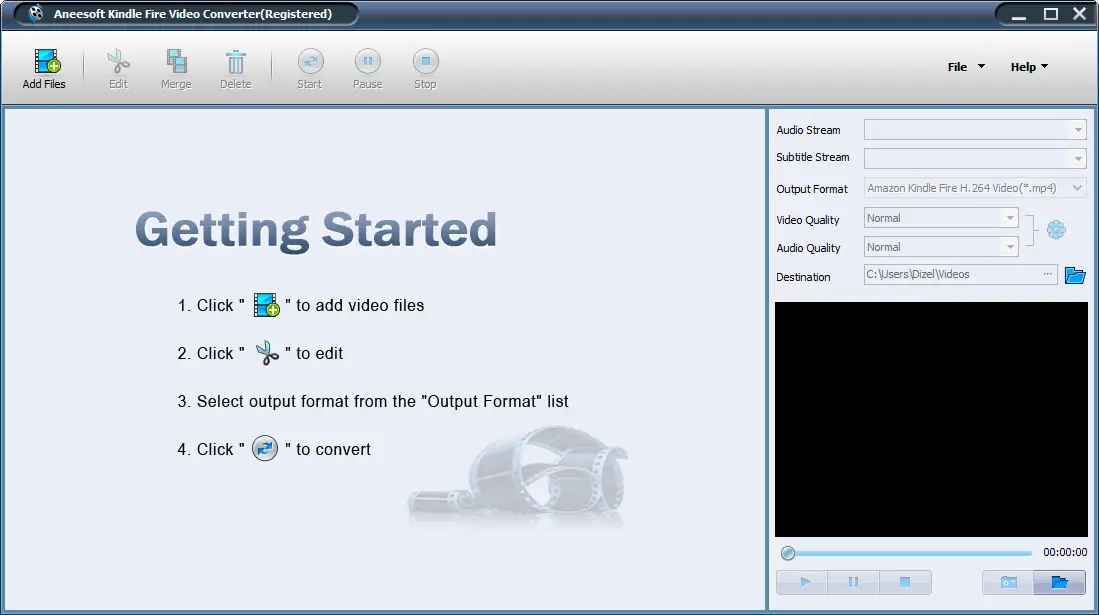Open the Video Quality dropdown
Screen dimensions: 1099x615
(x=941, y=218)
